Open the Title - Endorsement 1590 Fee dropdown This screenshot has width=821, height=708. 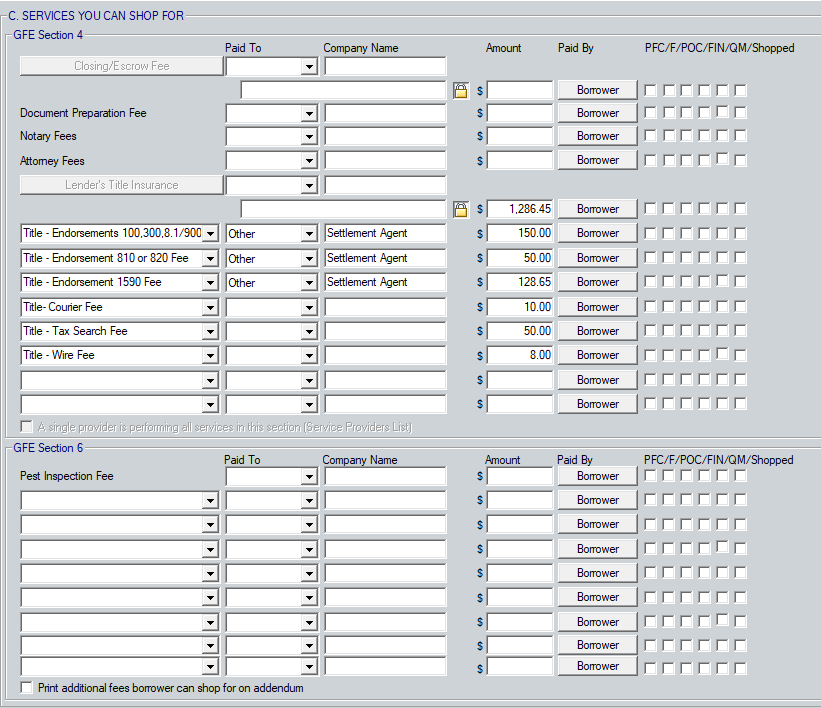[210, 283]
